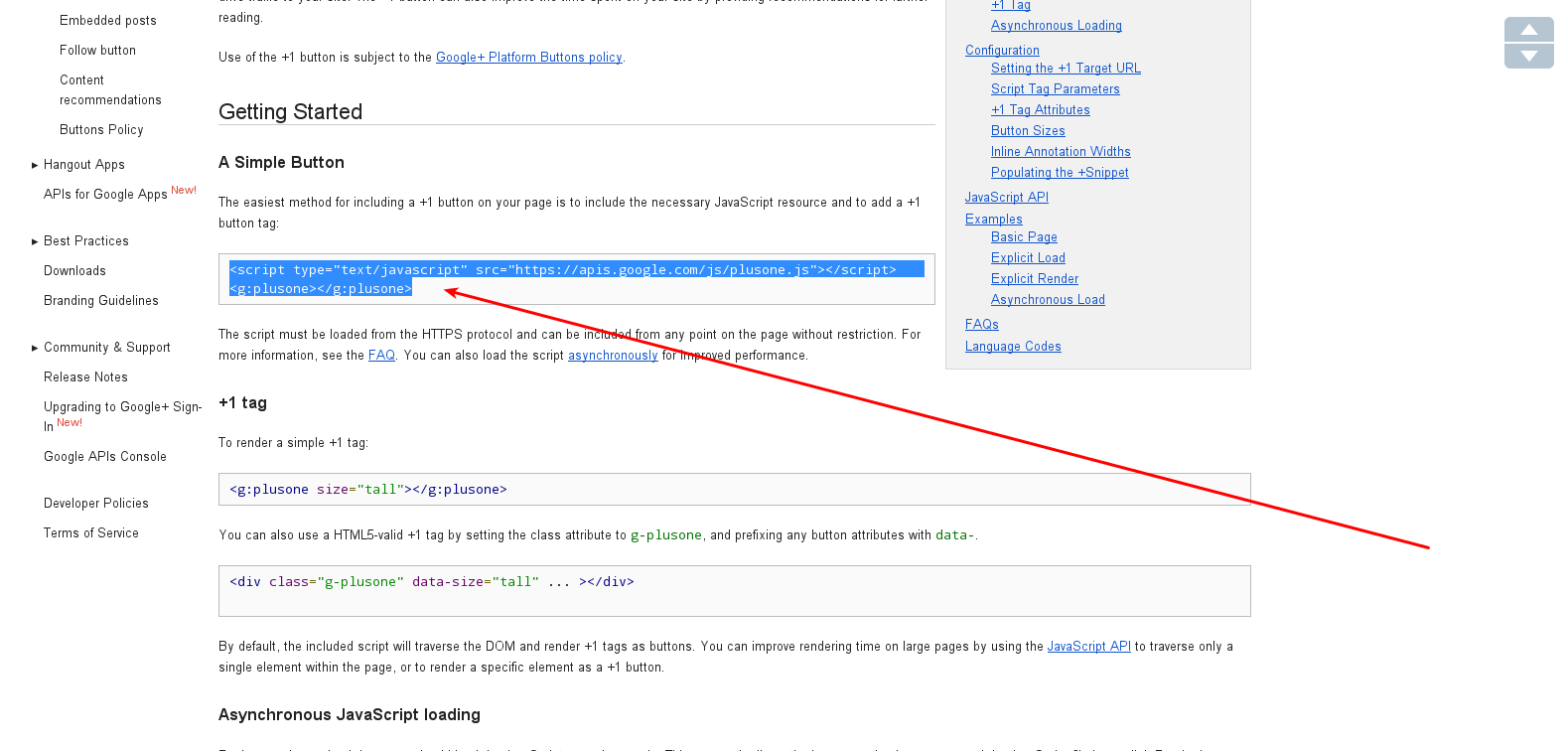Follow the FAQ link in paragraph
Image resolution: width=1568 pixels, height=751 pixels.
(381, 356)
